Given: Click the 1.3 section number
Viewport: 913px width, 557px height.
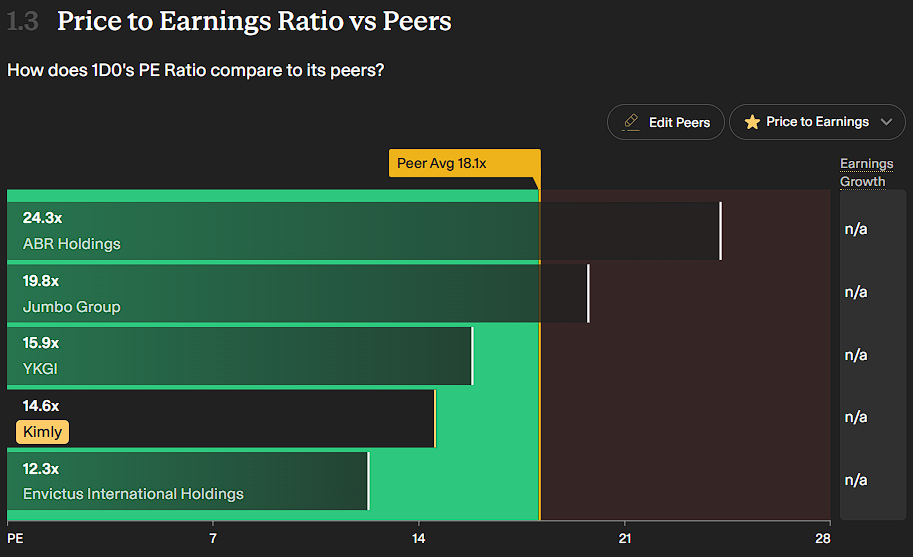Looking at the screenshot, I should click(x=22, y=21).
